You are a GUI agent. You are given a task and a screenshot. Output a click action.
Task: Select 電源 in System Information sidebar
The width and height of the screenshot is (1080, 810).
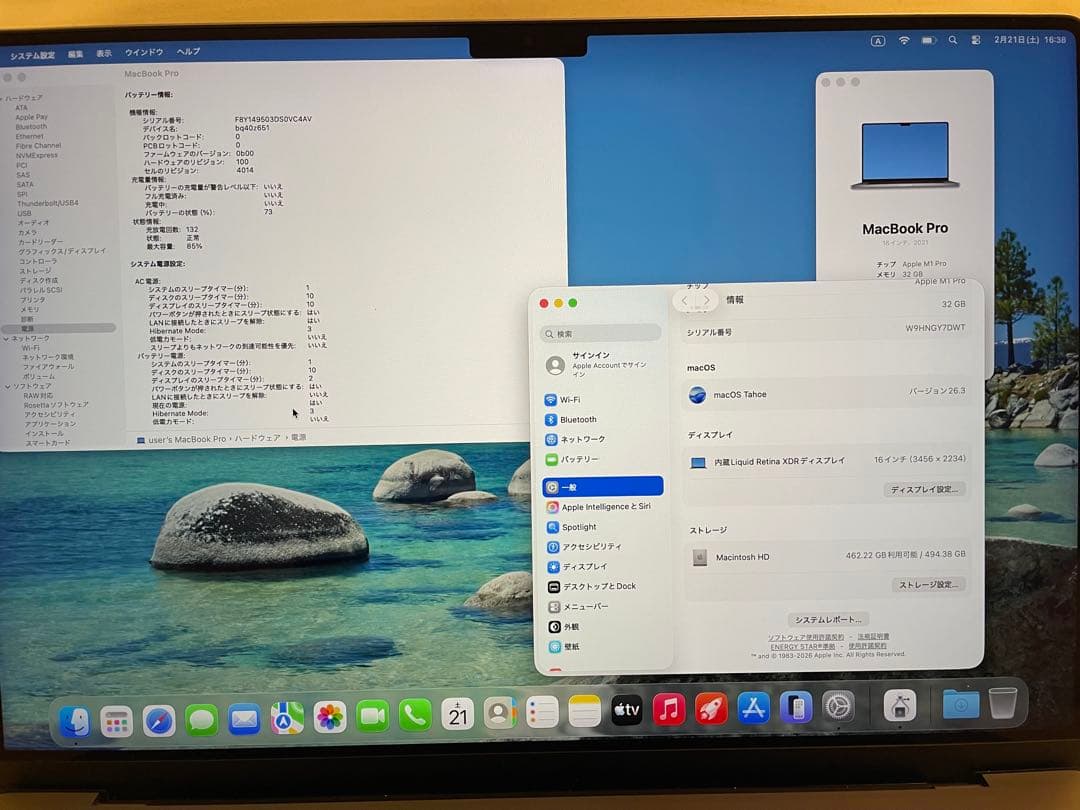point(59,329)
